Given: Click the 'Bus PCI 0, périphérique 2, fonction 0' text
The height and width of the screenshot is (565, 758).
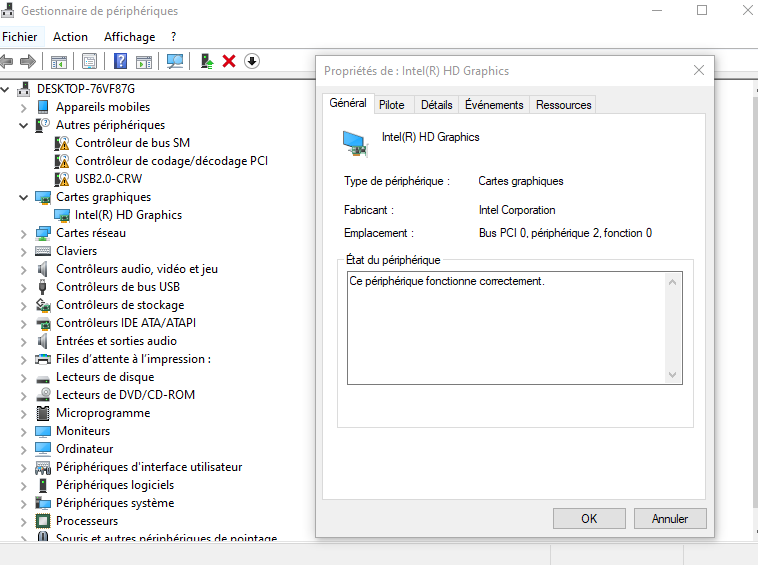Looking at the screenshot, I should 565,233.
